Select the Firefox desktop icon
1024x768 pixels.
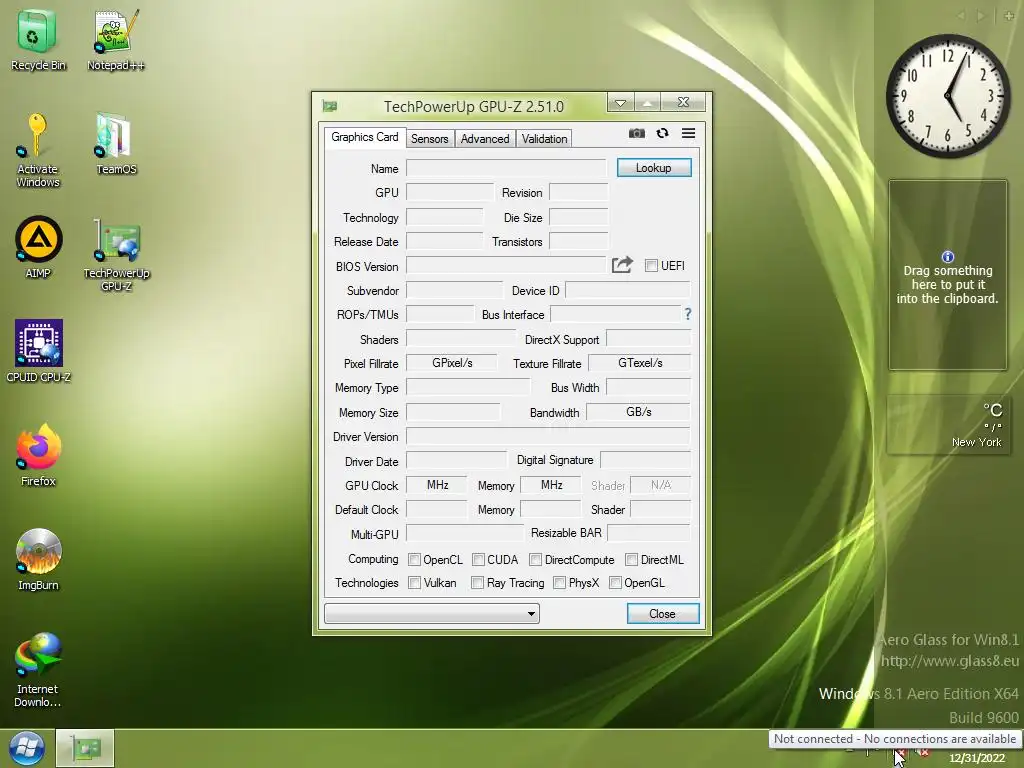[38, 455]
